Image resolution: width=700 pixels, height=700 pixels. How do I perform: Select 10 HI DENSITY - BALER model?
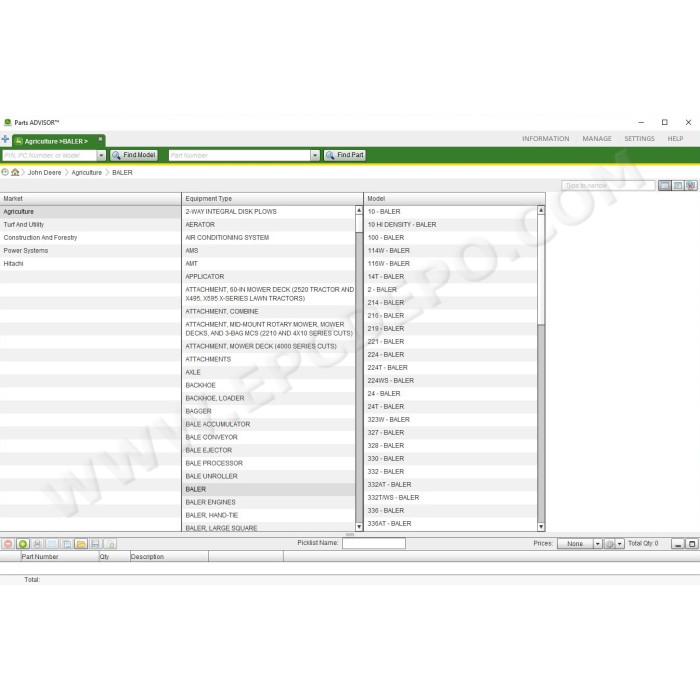[x=451, y=225]
